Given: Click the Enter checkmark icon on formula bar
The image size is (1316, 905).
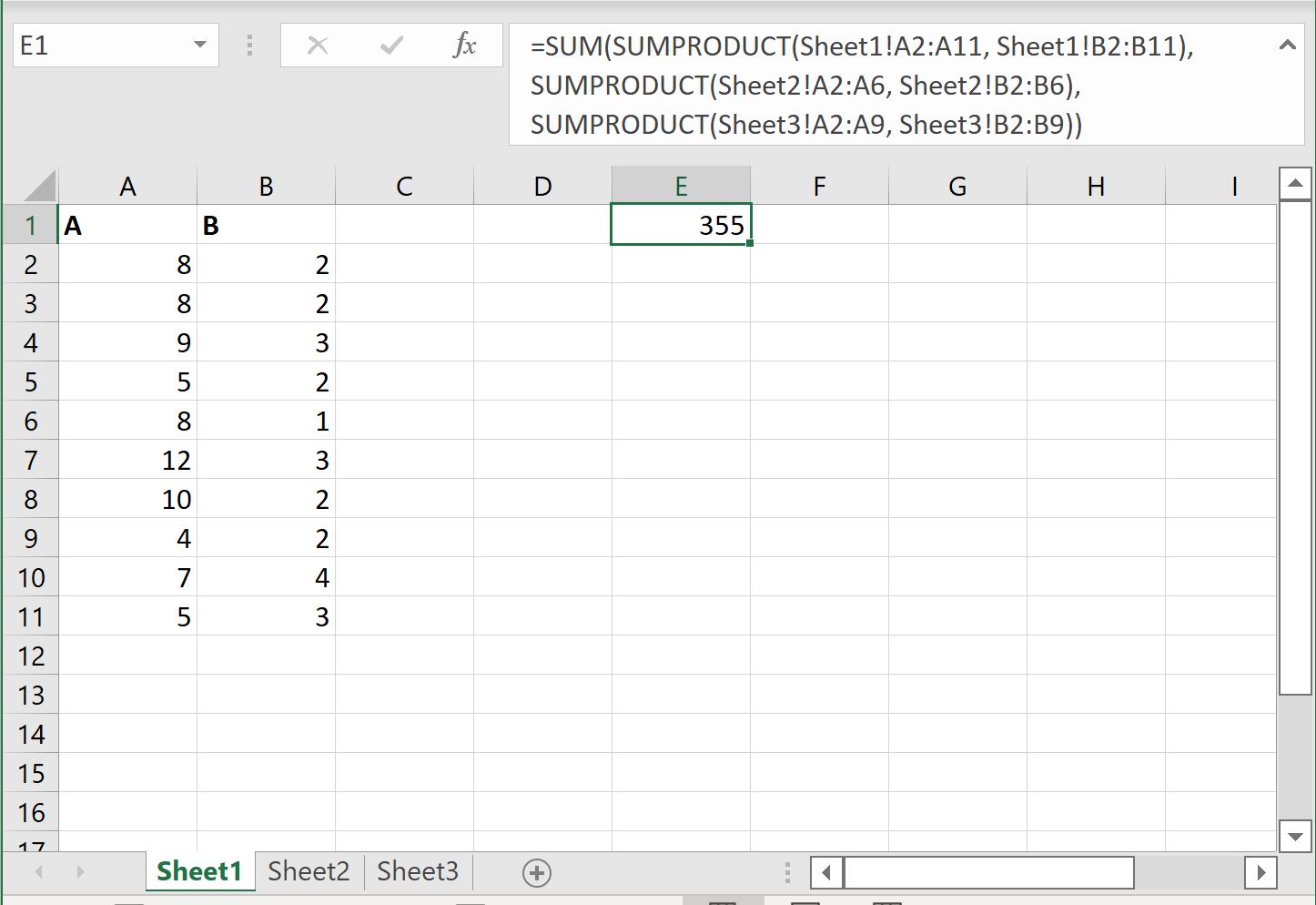Looking at the screenshot, I should pyautogui.click(x=391, y=45).
